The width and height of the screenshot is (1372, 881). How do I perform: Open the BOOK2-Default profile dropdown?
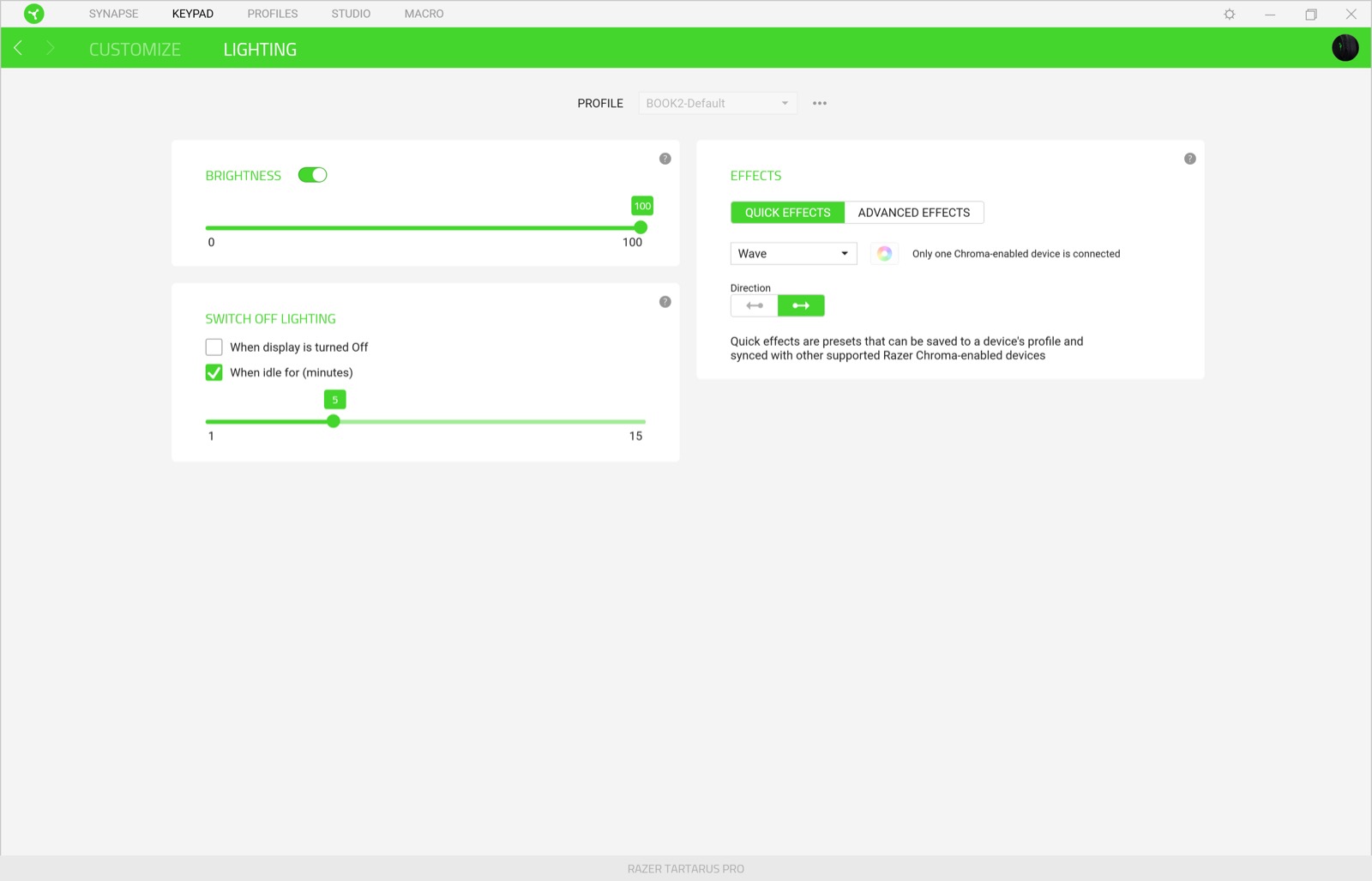point(718,103)
